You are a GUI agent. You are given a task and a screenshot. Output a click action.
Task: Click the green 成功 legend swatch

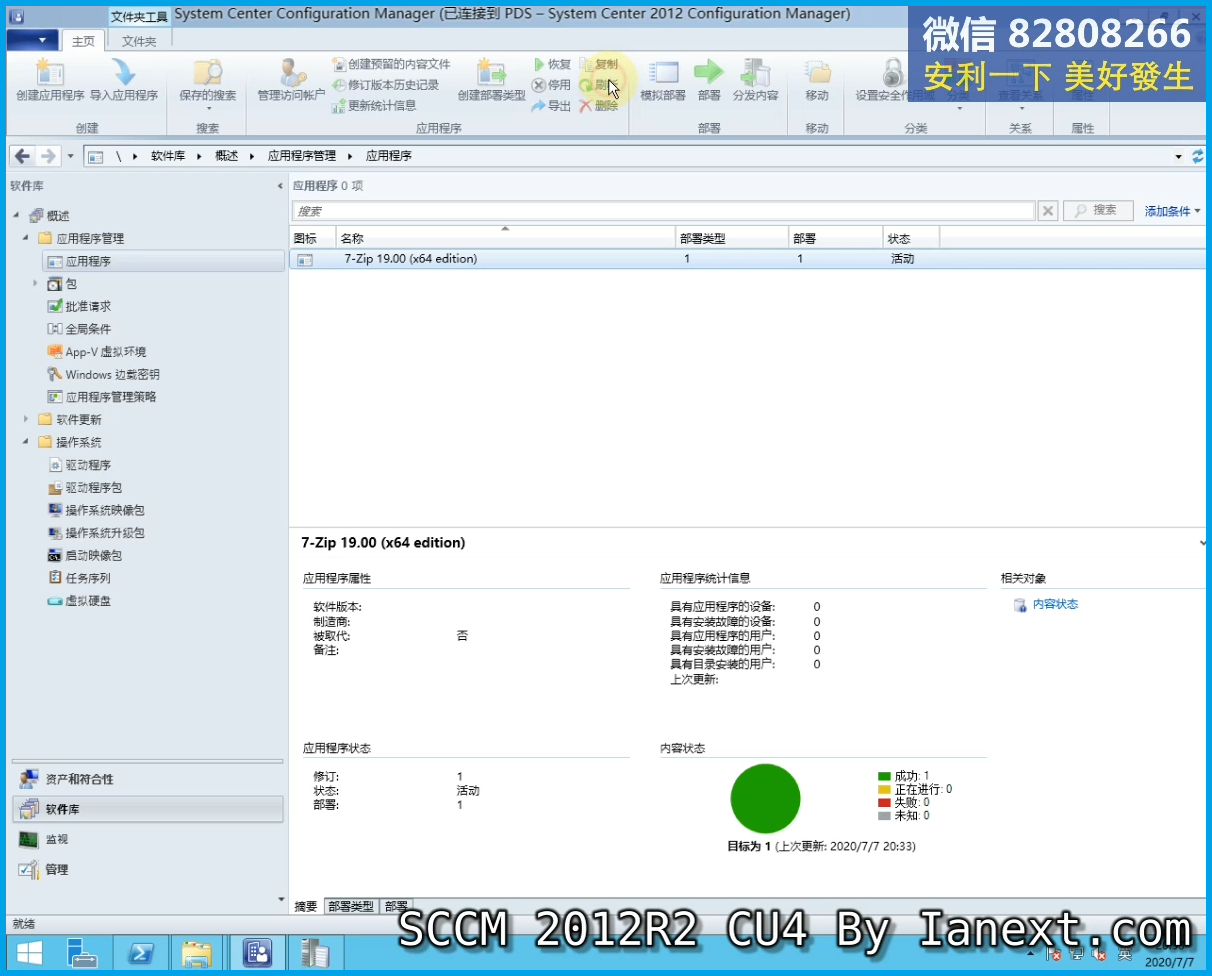(x=884, y=776)
